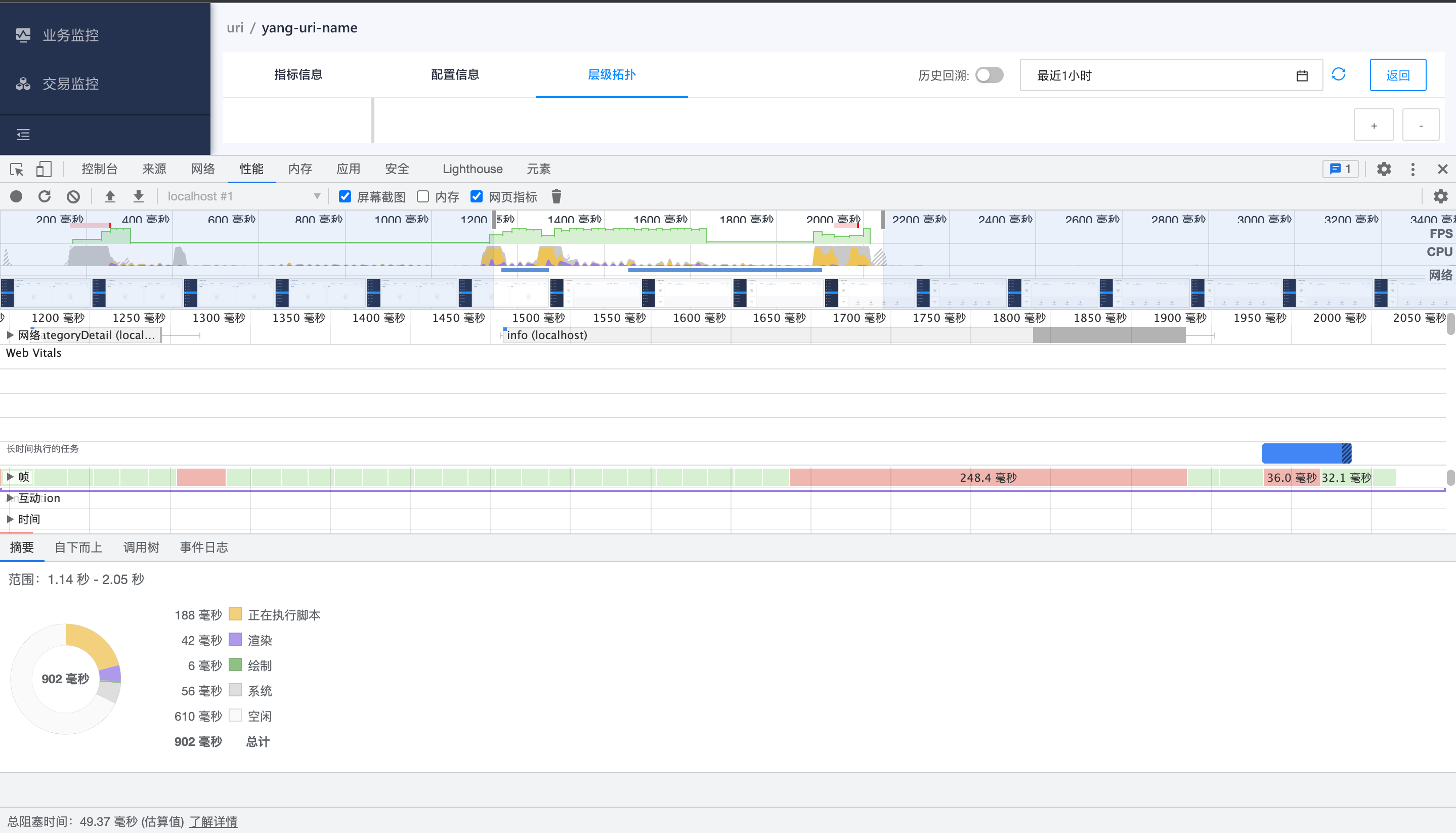Open the DevTools three-dot more menu
Image resolution: width=1456 pixels, height=833 pixels.
point(1413,170)
